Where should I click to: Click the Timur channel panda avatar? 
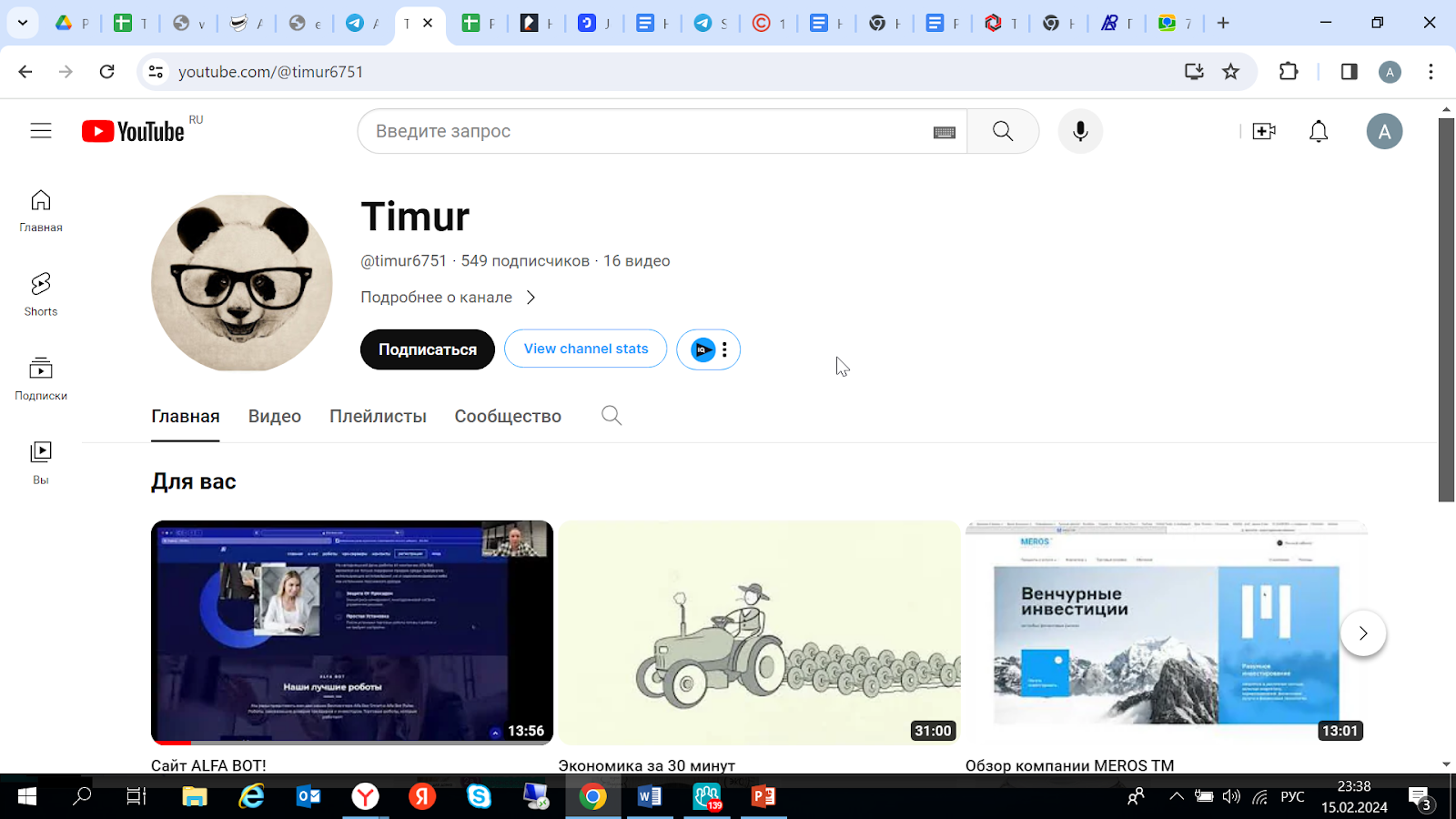[x=242, y=282]
